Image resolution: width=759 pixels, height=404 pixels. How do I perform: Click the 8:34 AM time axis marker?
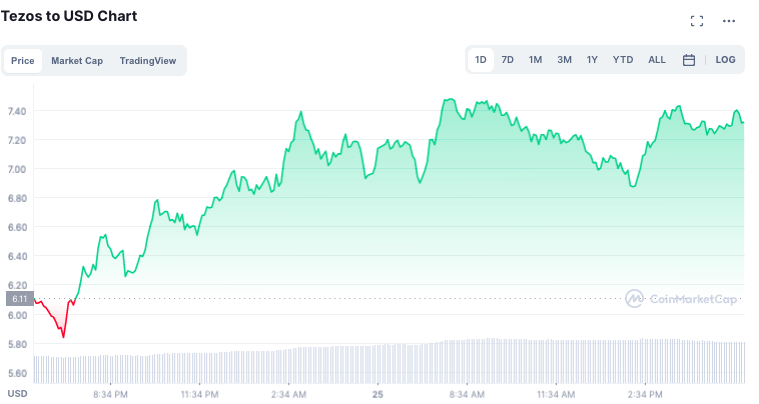coord(468,394)
